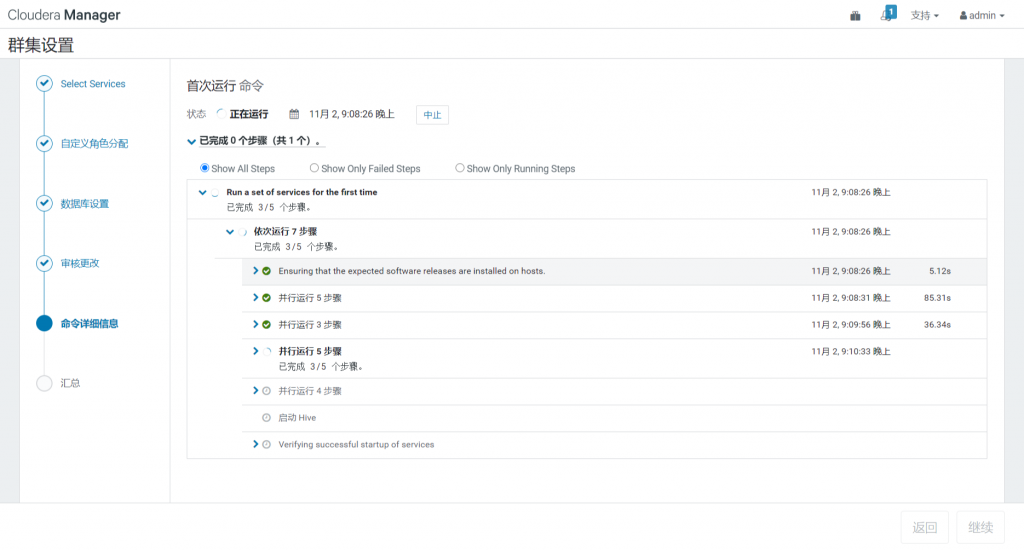The height and width of the screenshot is (550, 1024).
Task: Select Show All Steps radio button
Action: pos(204,168)
